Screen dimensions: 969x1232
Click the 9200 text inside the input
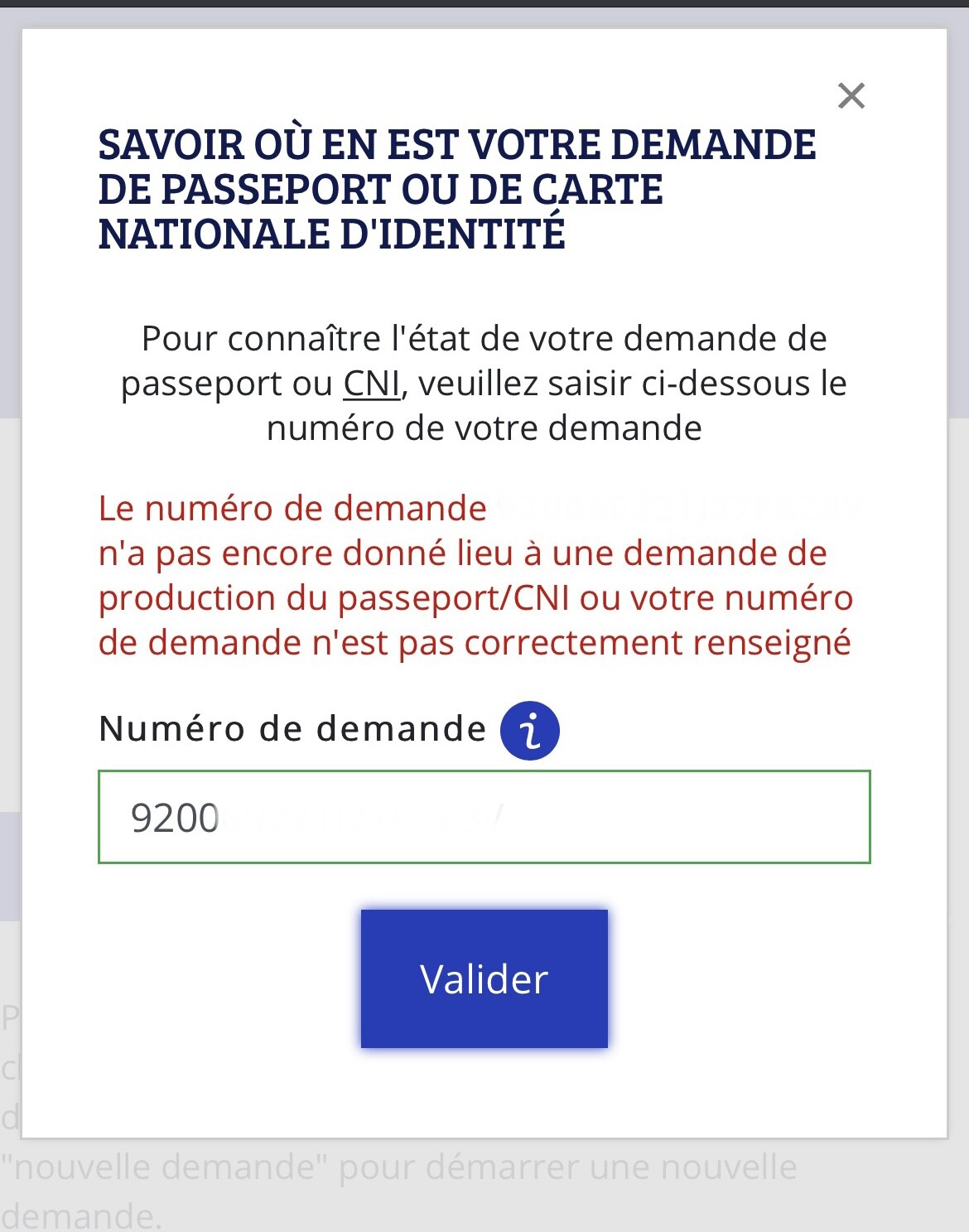[175, 818]
